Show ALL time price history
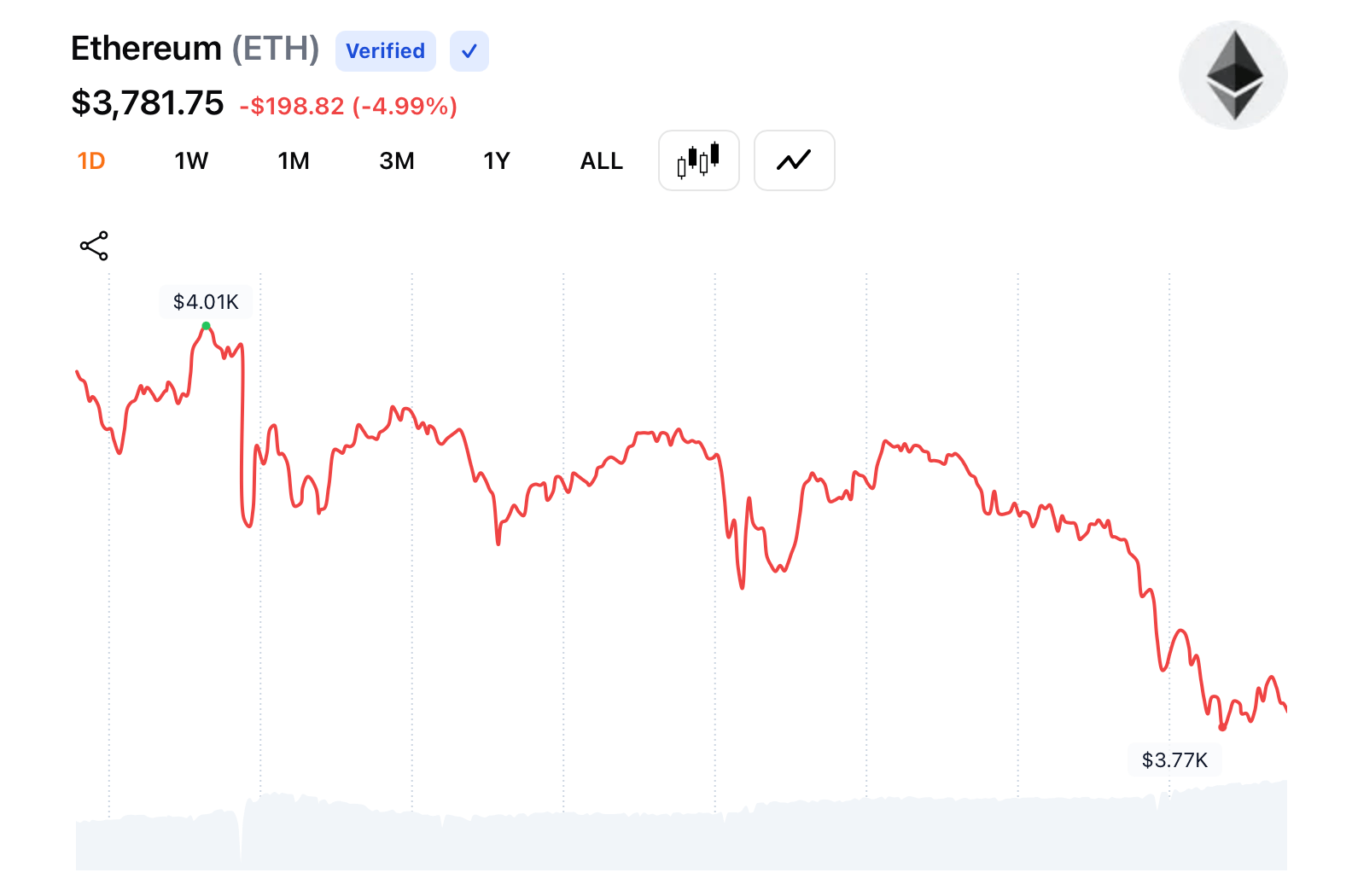 tap(602, 161)
